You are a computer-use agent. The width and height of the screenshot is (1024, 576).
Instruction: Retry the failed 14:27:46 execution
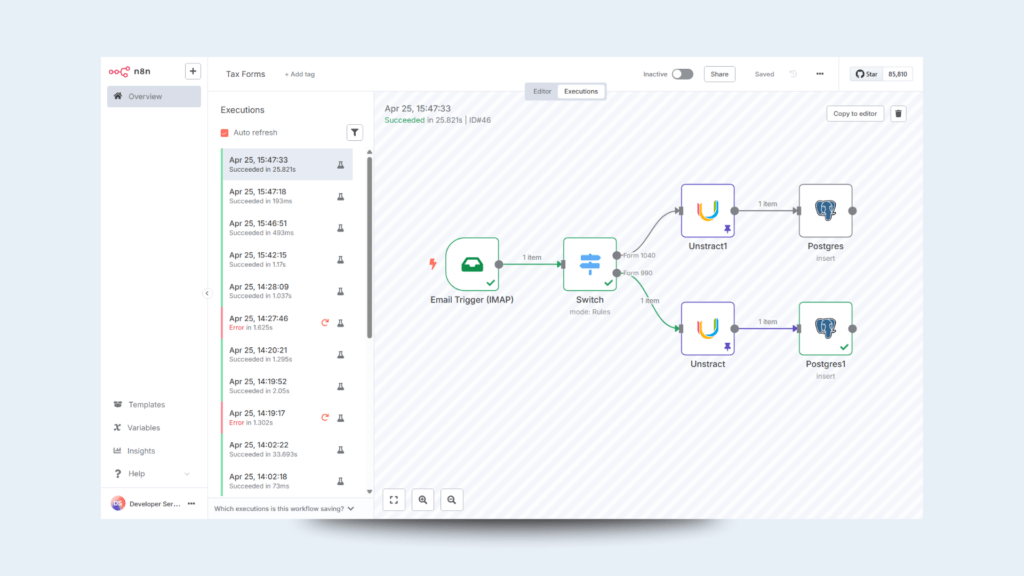pyautogui.click(x=325, y=323)
